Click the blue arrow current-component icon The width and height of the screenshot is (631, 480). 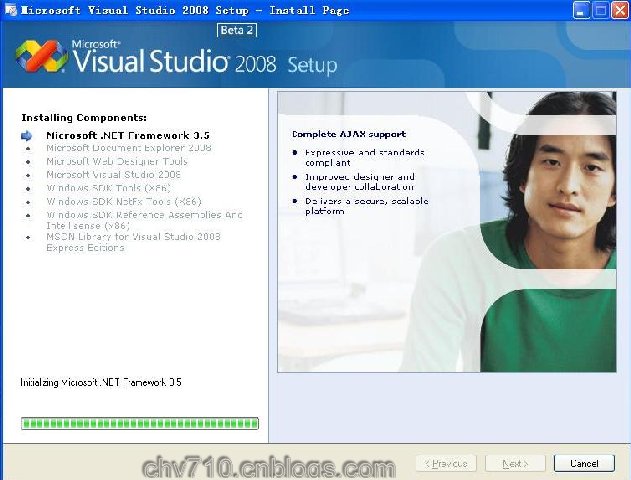[27, 136]
